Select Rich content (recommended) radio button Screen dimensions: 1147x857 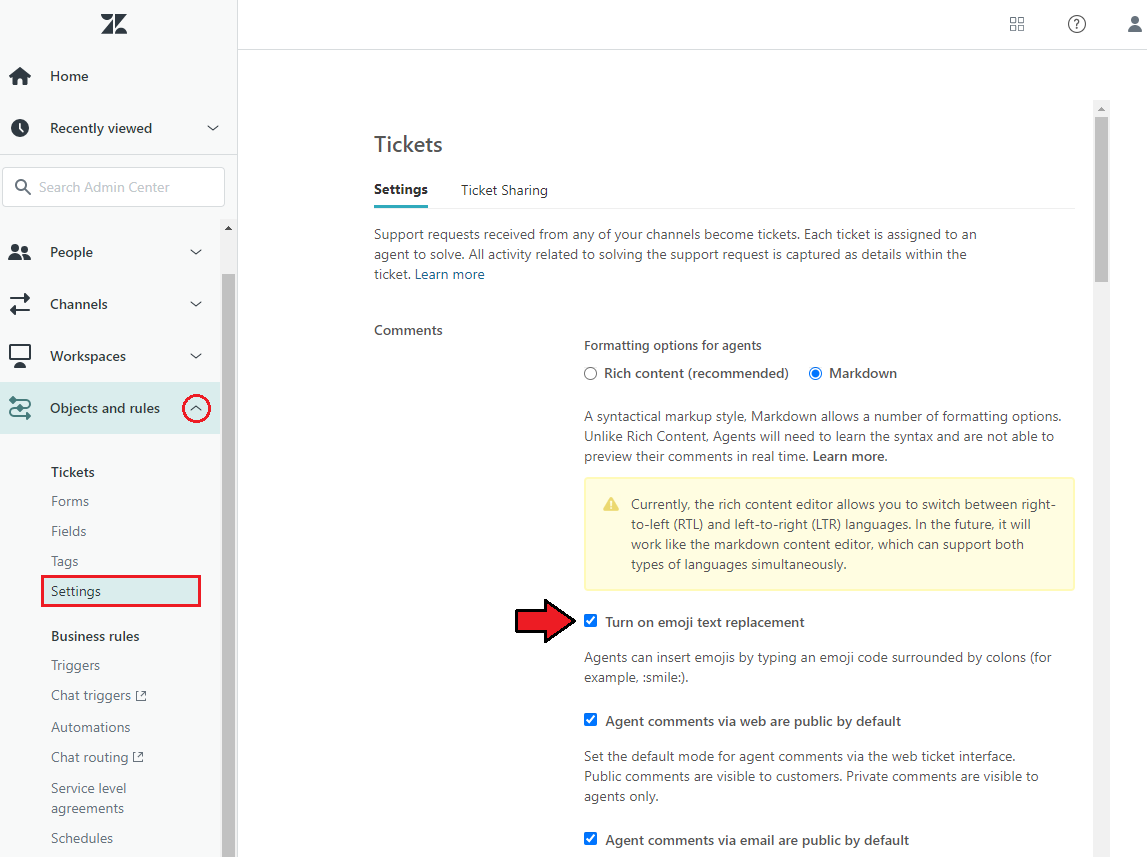(590, 374)
